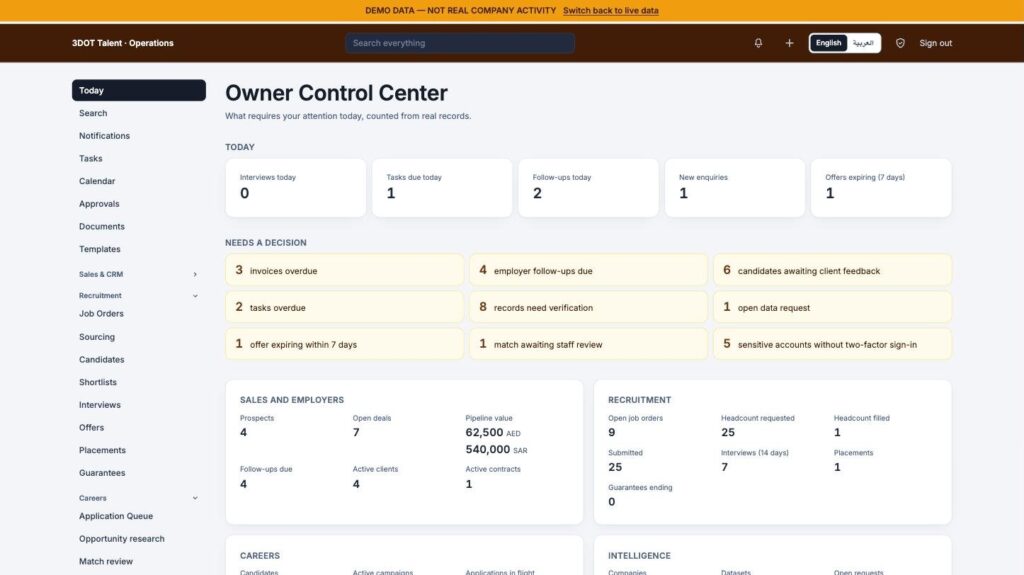Click the Open deals count
This screenshot has height=575, width=1024.
click(356, 433)
